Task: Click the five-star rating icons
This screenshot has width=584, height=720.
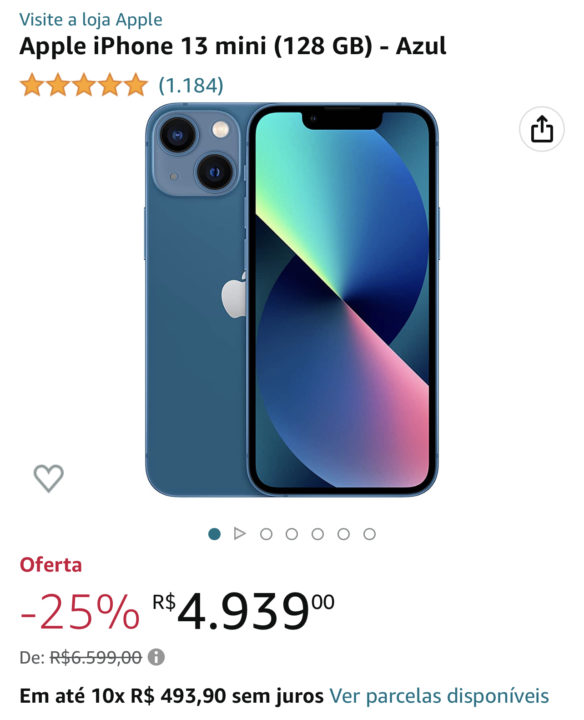Action: (84, 85)
